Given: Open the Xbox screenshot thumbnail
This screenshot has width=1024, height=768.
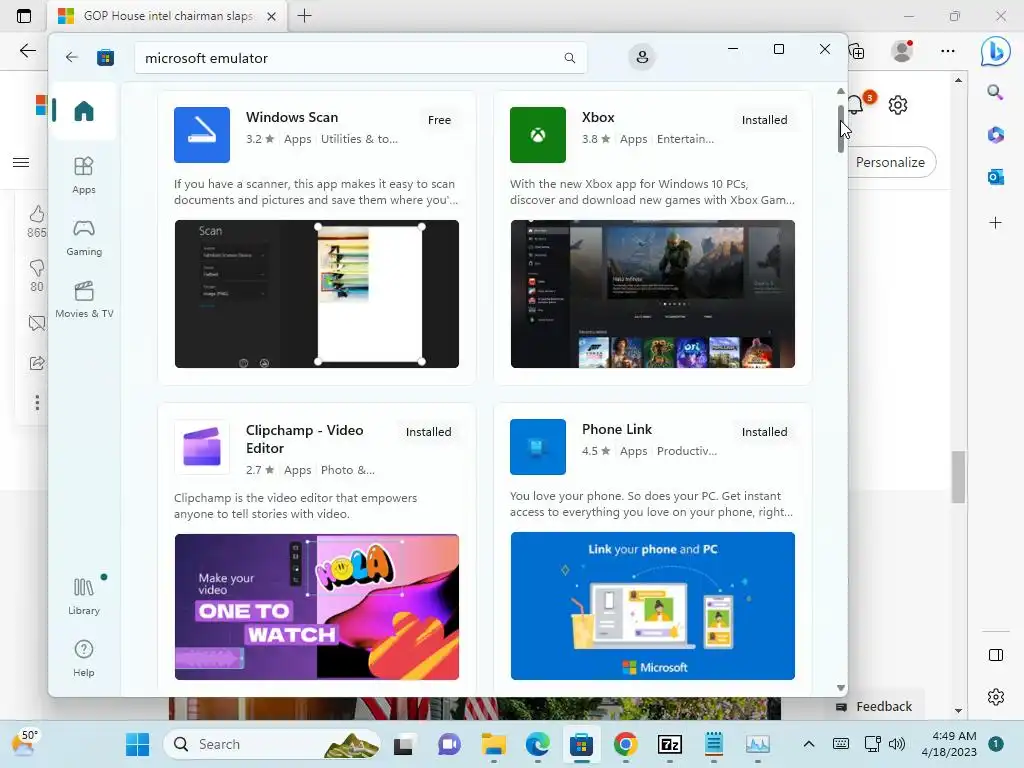Looking at the screenshot, I should tap(652, 294).
